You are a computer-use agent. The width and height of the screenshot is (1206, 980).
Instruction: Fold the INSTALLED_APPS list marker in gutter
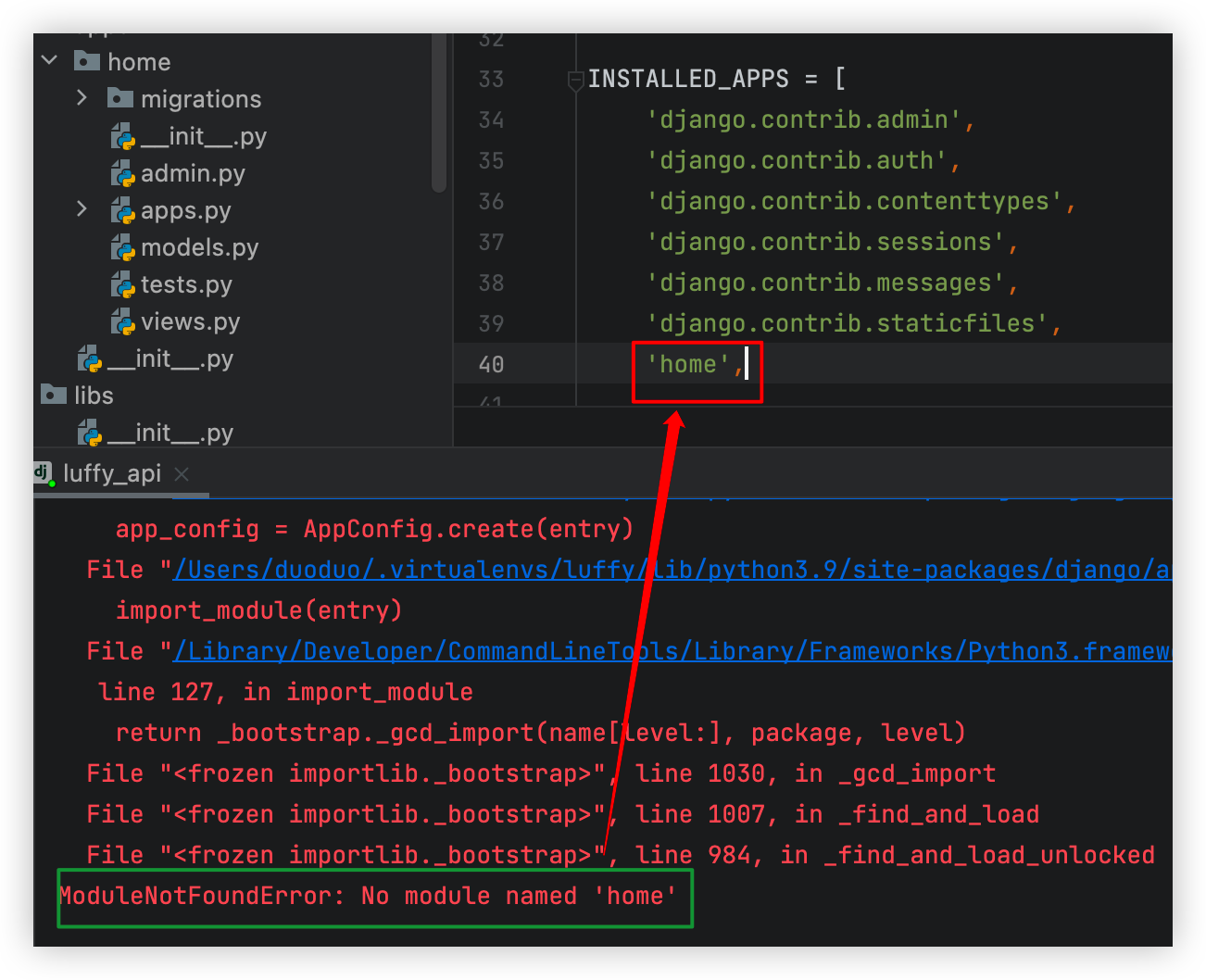(575, 80)
